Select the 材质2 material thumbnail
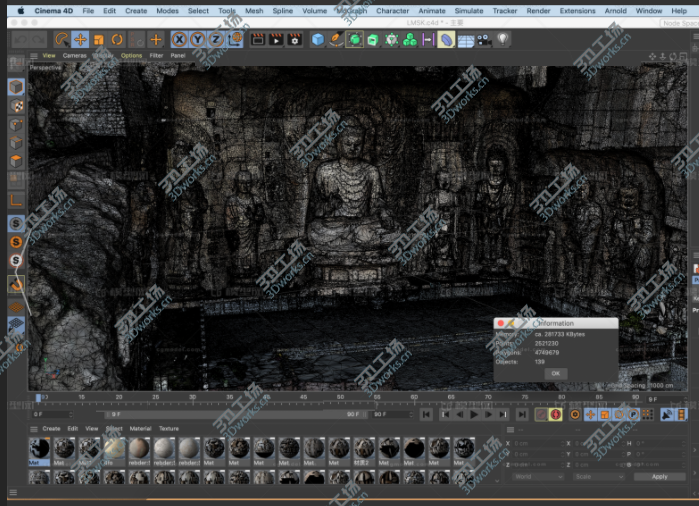Viewport: 699px width, 506px height. (364, 451)
